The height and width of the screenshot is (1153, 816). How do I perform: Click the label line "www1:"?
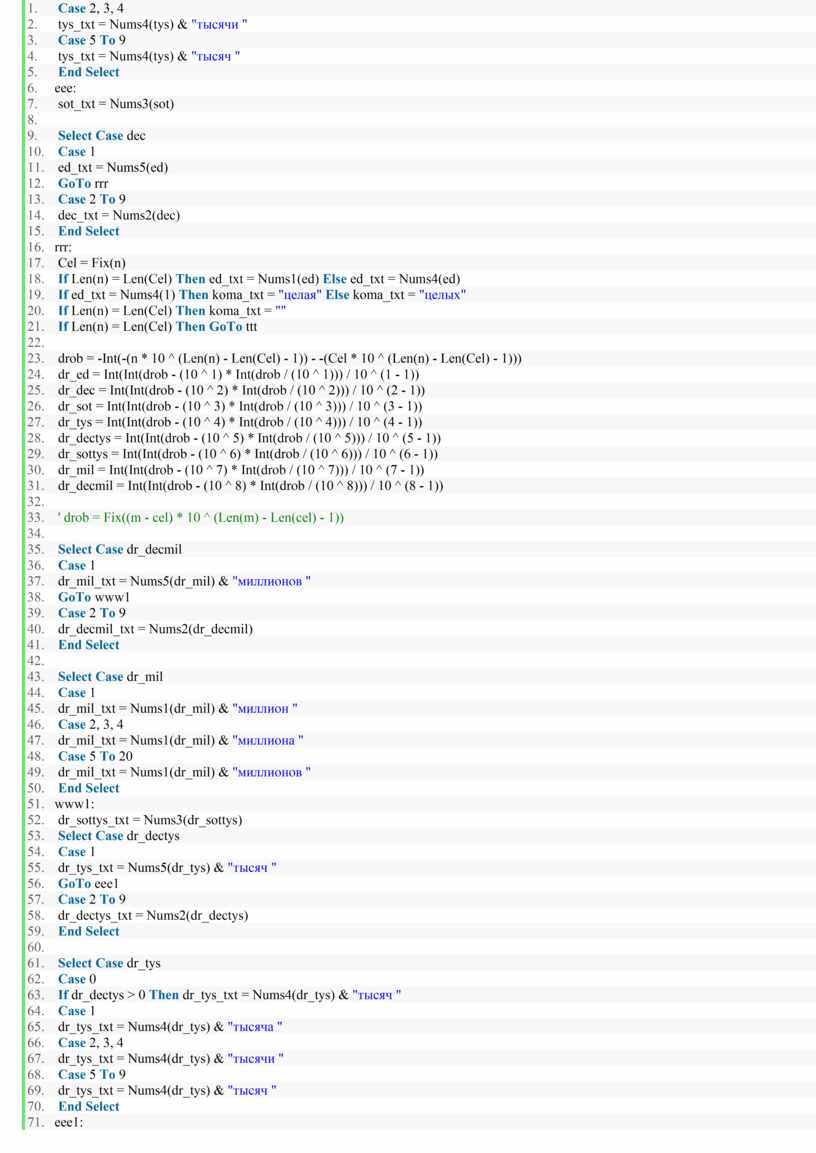click(x=74, y=804)
